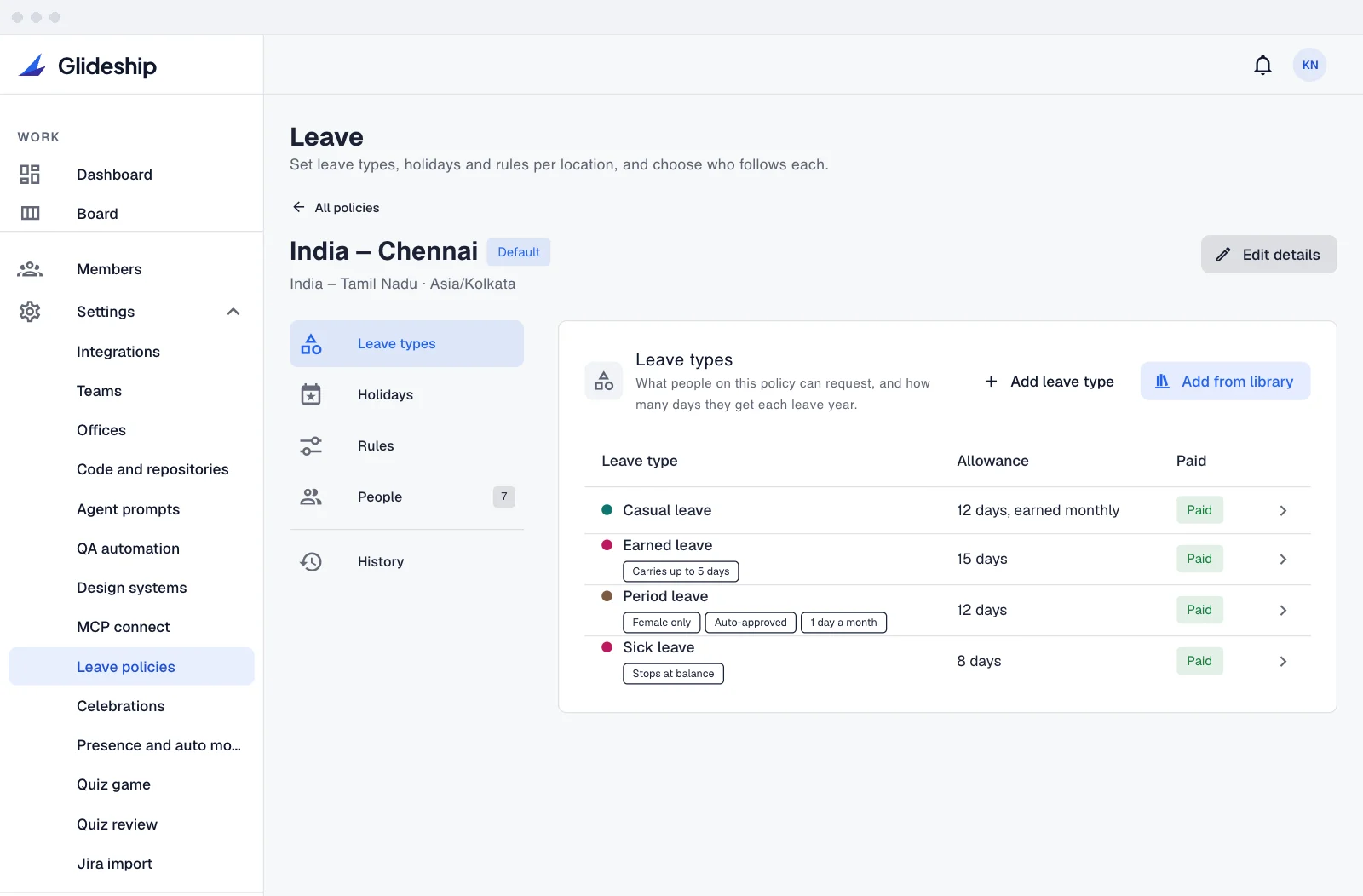
Task: Open Offices settings
Action: pos(131,430)
